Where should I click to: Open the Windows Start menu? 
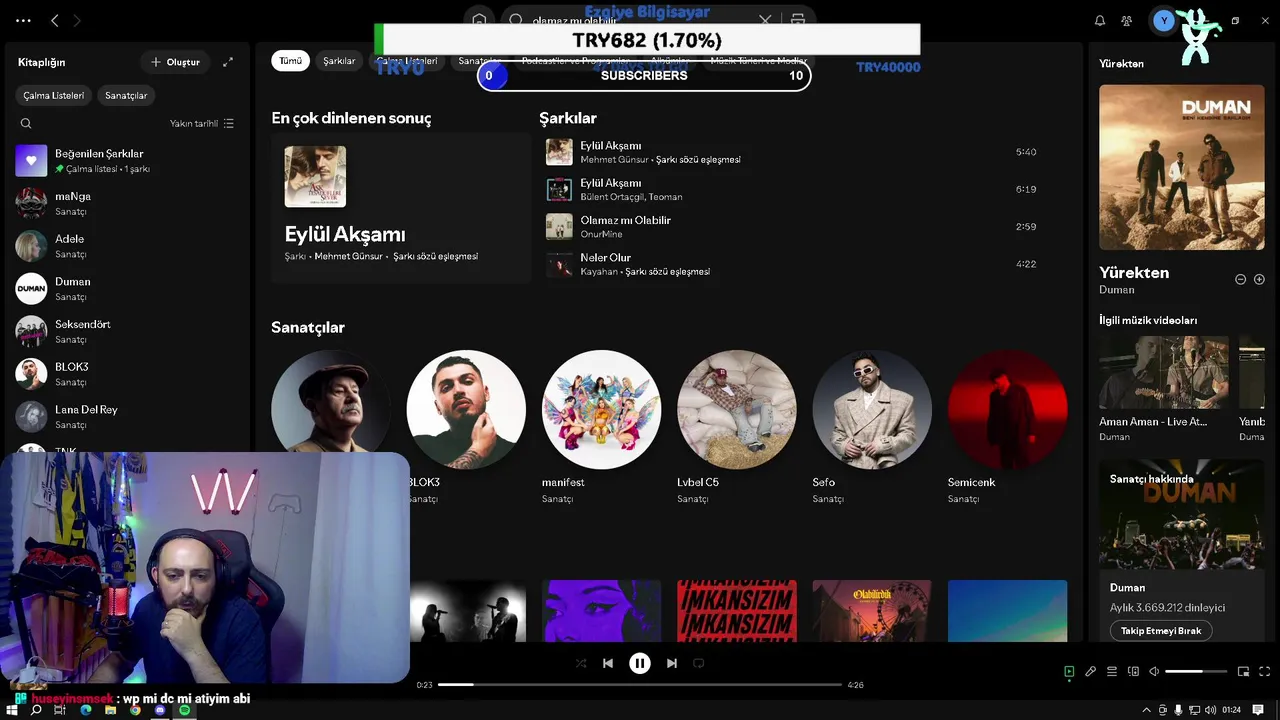pyautogui.click(x=11, y=710)
